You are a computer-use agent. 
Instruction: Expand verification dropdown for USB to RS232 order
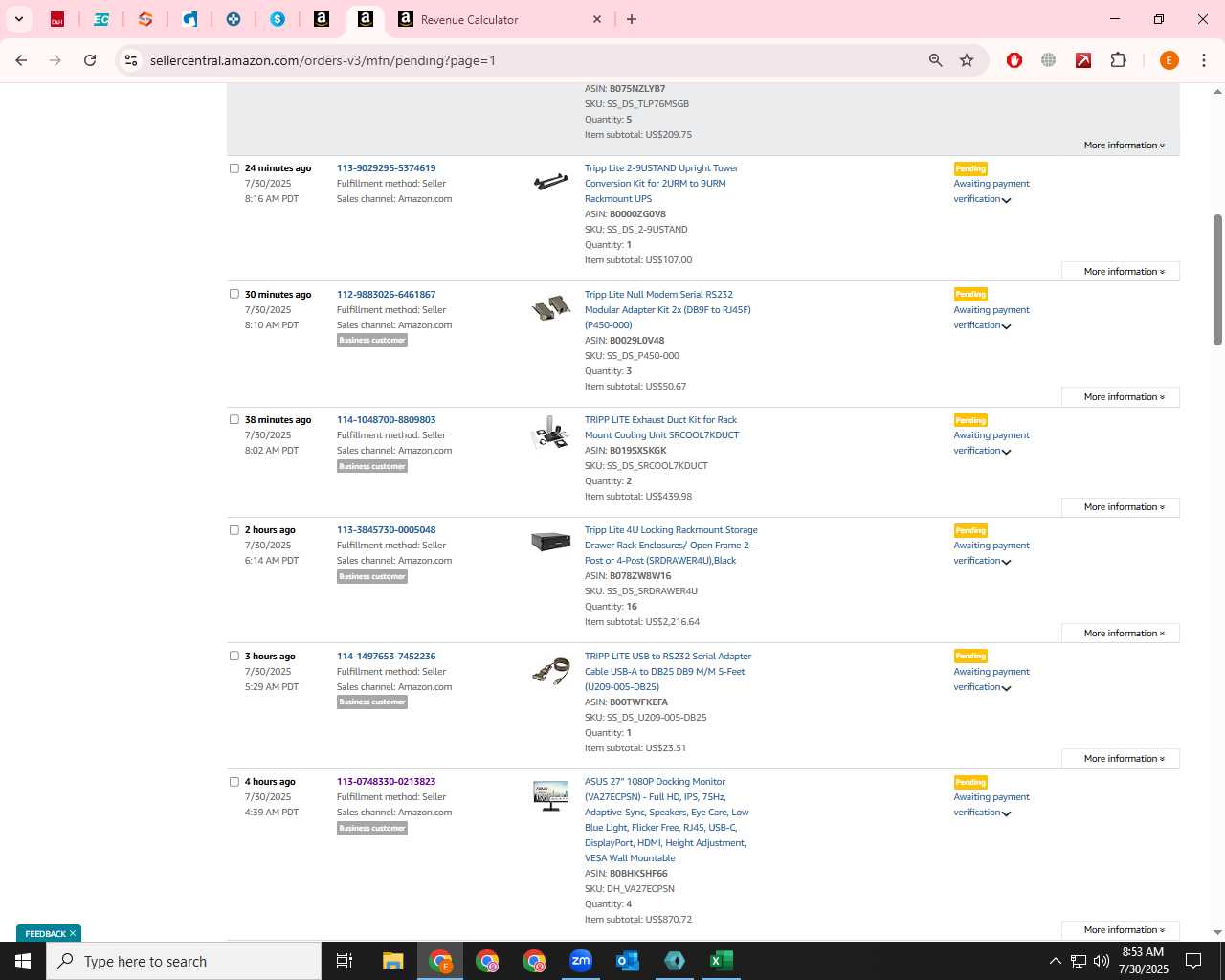(x=1006, y=688)
